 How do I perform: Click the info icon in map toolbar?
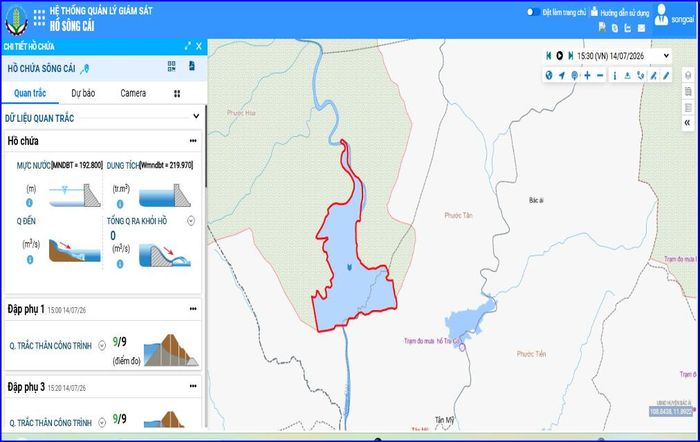[x=615, y=75]
